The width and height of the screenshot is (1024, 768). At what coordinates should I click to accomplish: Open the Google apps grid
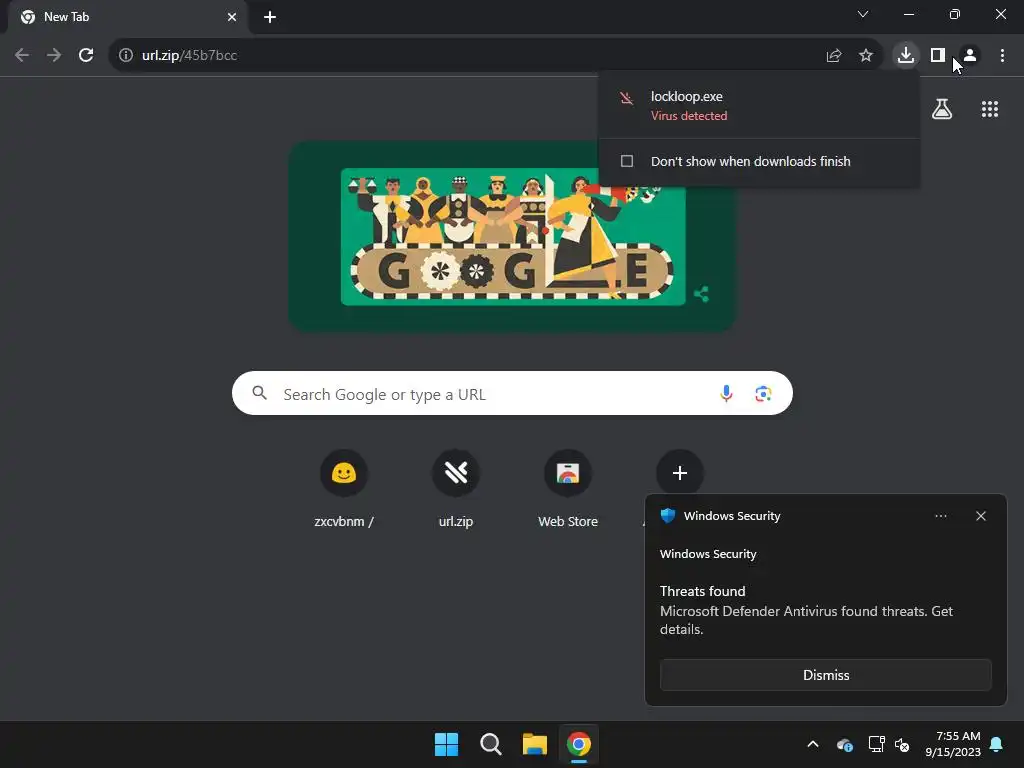(x=990, y=109)
